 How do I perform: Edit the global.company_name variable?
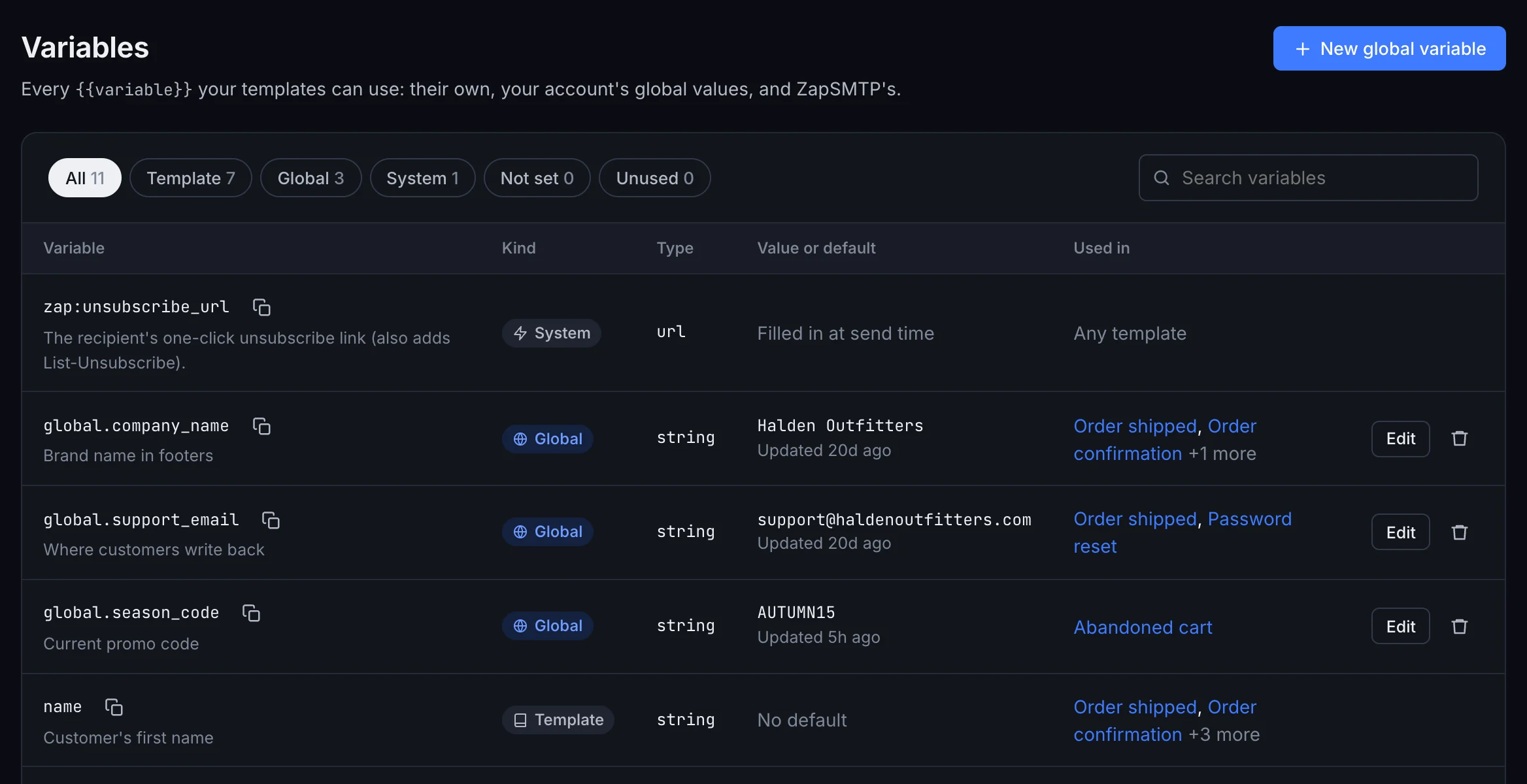coord(1400,438)
